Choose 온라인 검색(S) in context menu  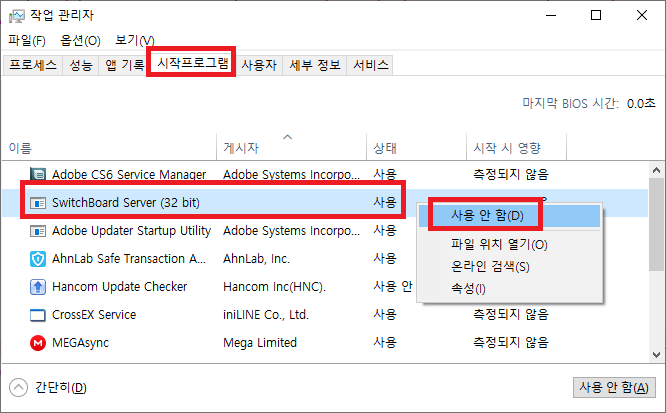(x=509, y=267)
